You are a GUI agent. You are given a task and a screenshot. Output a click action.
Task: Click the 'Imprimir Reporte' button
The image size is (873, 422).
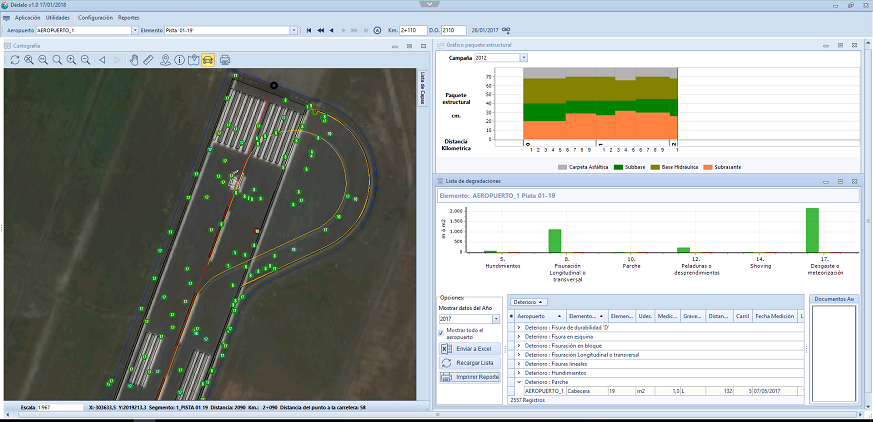tap(470, 377)
